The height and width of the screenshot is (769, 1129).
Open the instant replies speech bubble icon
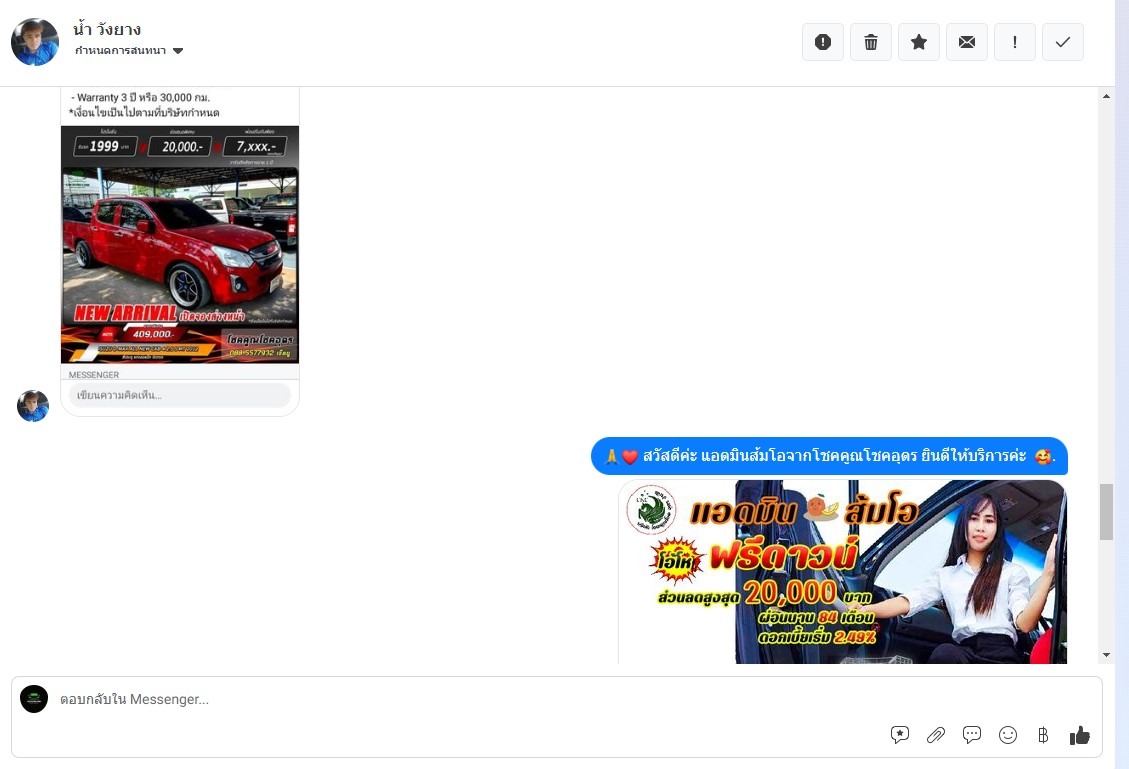pos(972,735)
